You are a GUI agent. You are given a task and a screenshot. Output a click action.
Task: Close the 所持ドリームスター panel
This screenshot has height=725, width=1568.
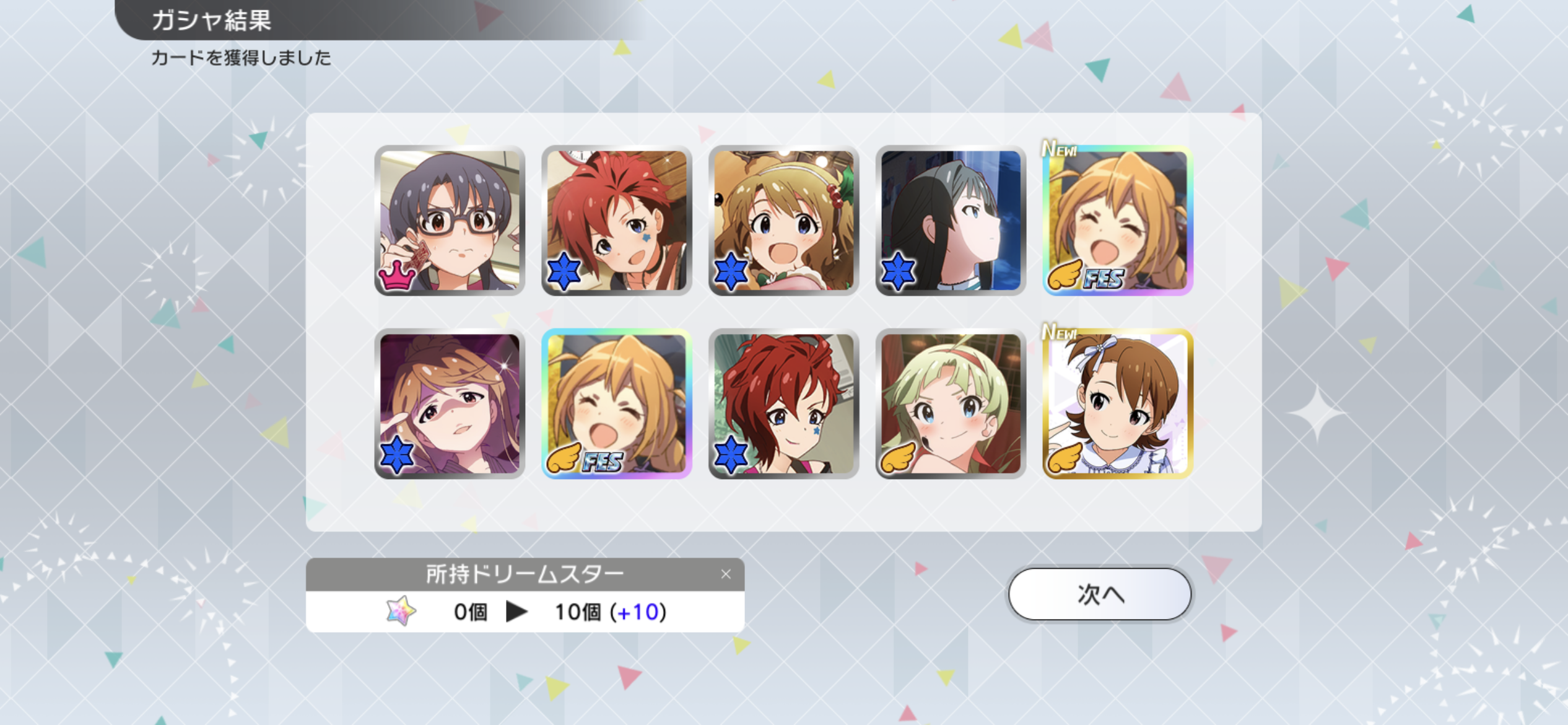coord(726,574)
